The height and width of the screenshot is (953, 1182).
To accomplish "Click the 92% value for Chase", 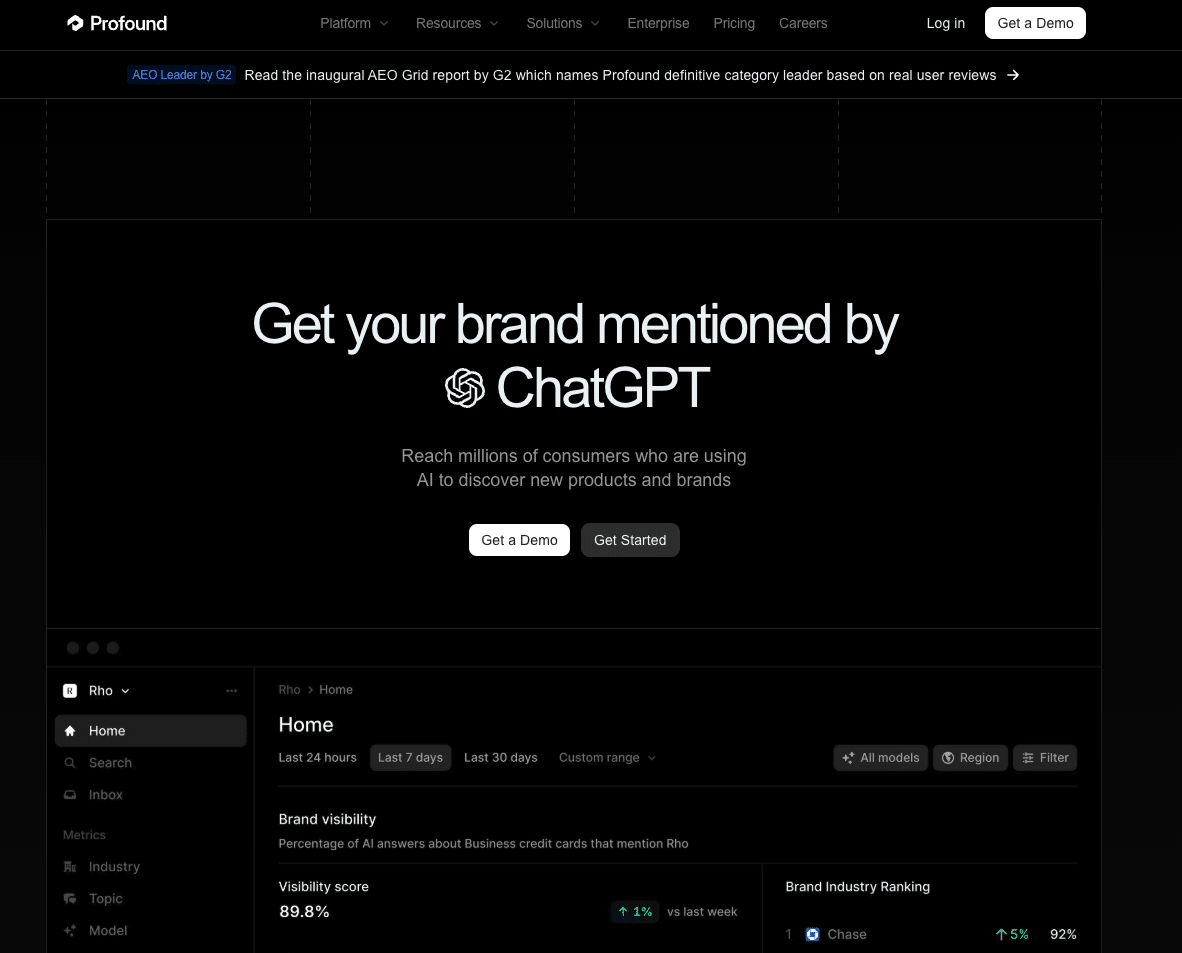I will point(1063,934).
